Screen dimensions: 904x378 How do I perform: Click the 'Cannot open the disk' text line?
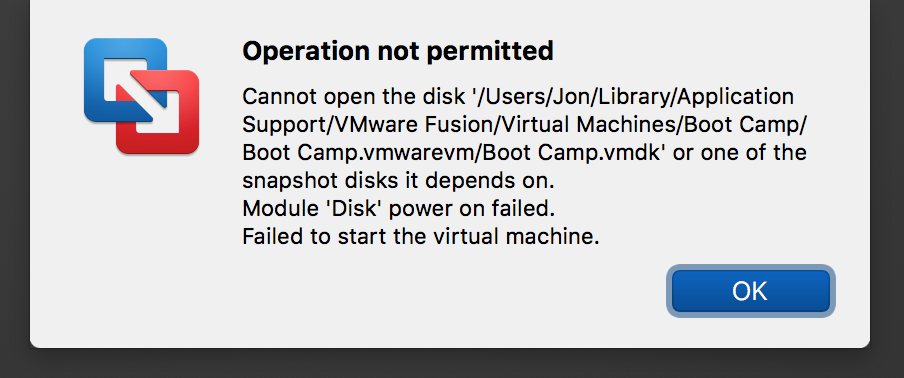pyautogui.click(x=518, y=97)
